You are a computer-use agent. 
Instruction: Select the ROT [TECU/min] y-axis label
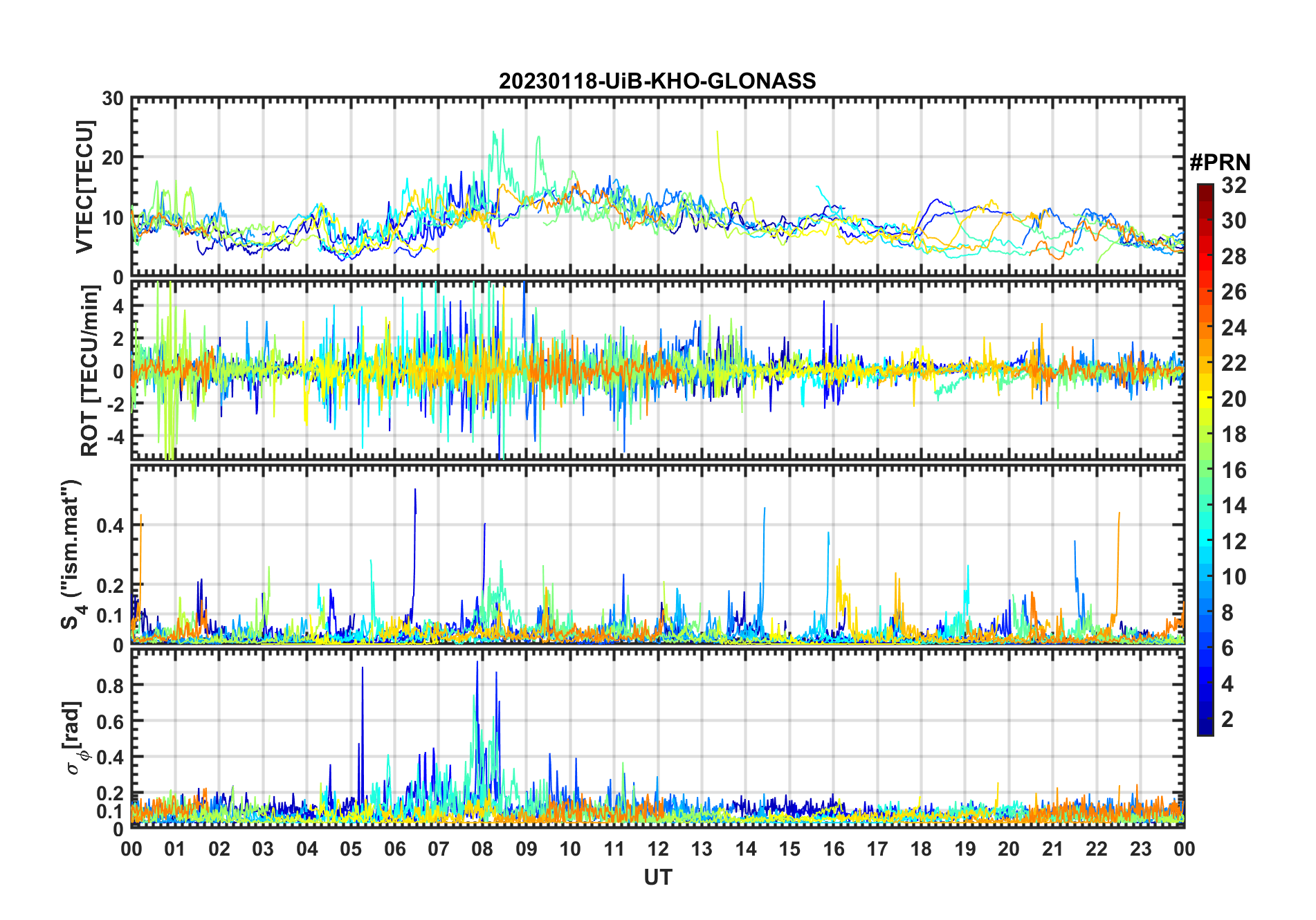(x=90, y=371)
